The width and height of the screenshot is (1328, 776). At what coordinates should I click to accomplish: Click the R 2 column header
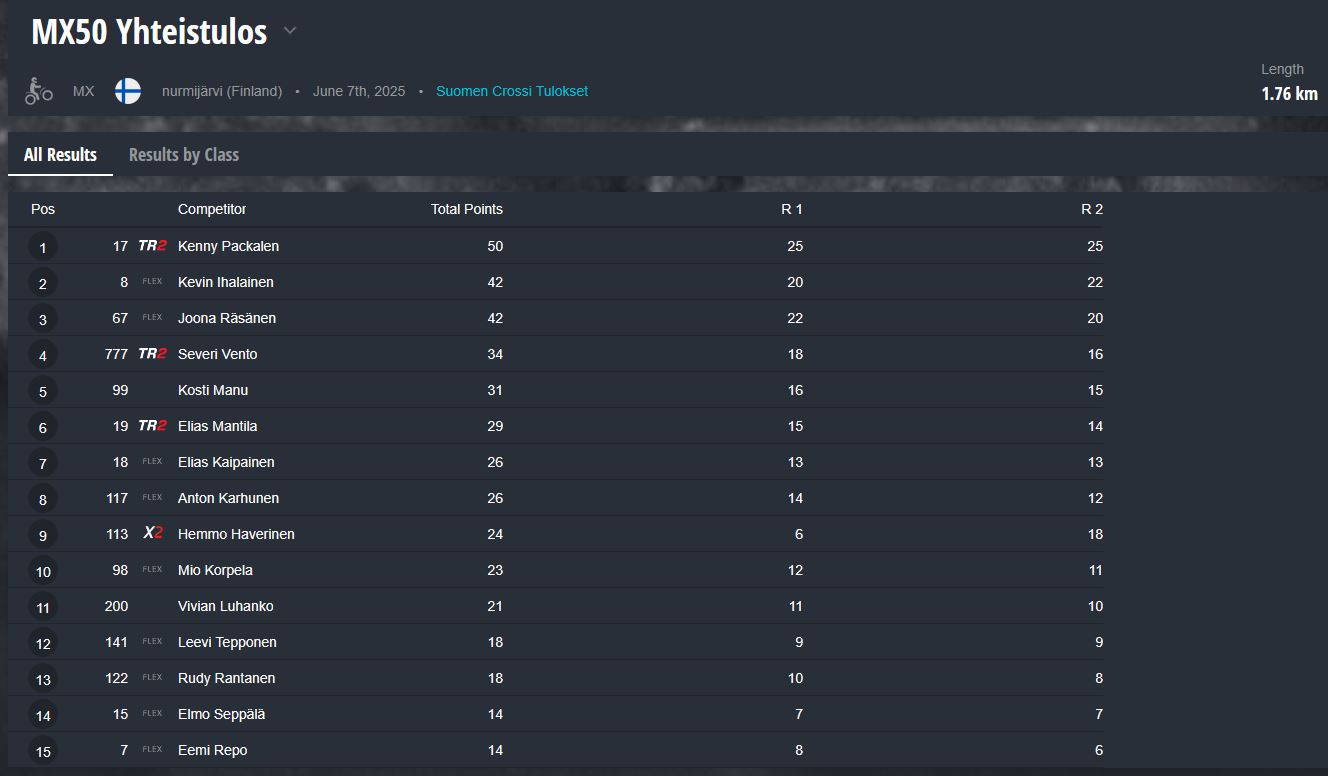[1092, 209]
